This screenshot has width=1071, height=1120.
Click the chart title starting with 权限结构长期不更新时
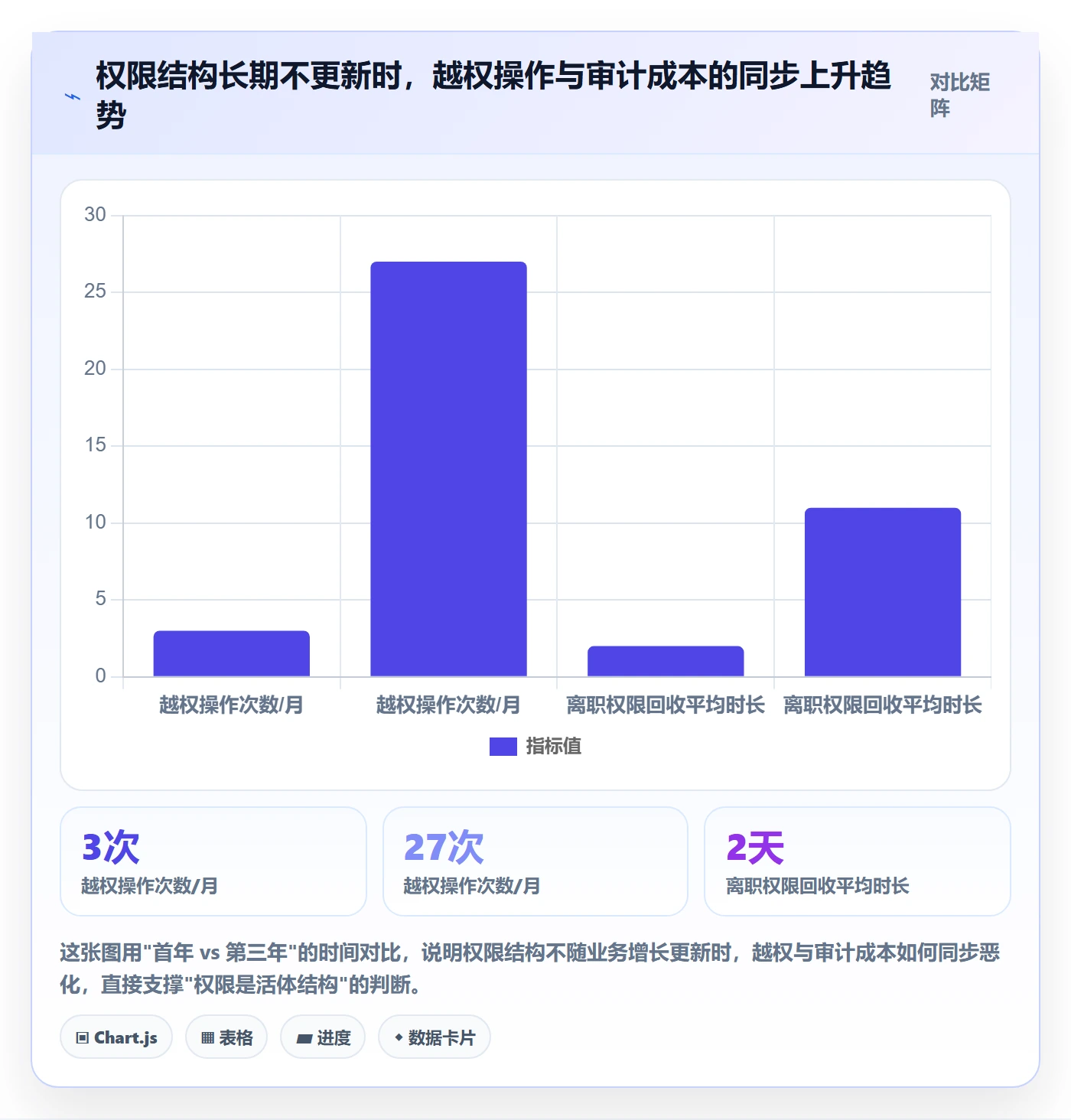pos(493,96)
